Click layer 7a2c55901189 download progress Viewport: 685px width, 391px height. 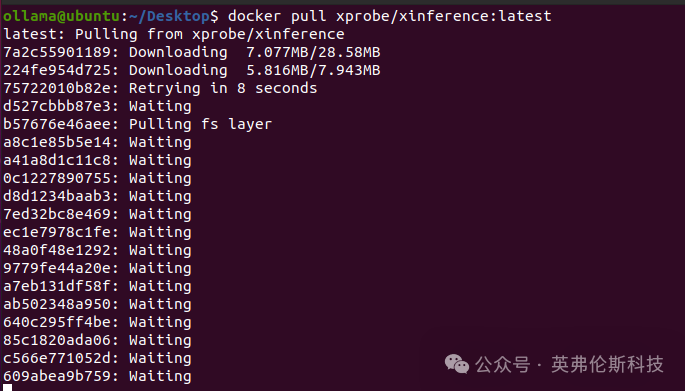tap(313, 52)
